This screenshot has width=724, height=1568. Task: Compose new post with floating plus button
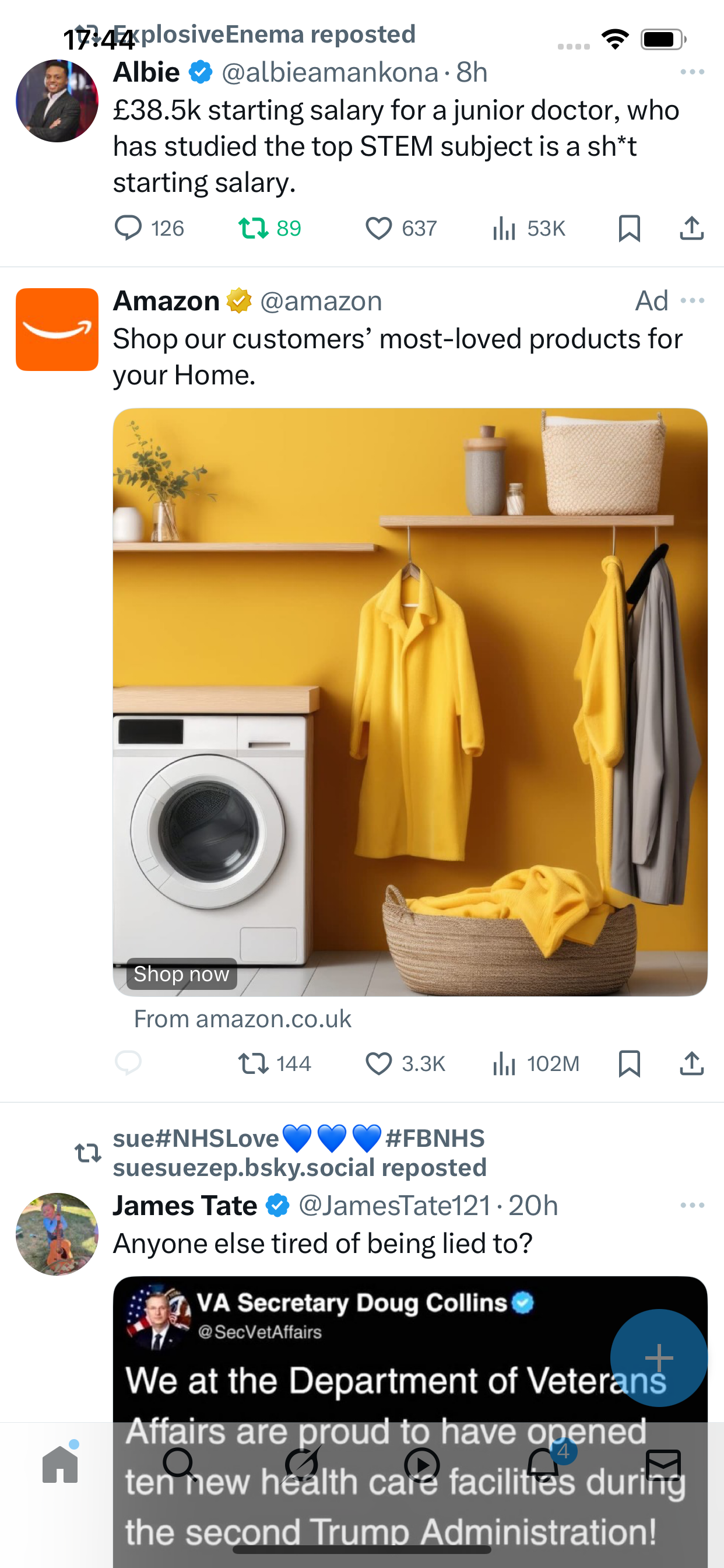[659, 1358]
